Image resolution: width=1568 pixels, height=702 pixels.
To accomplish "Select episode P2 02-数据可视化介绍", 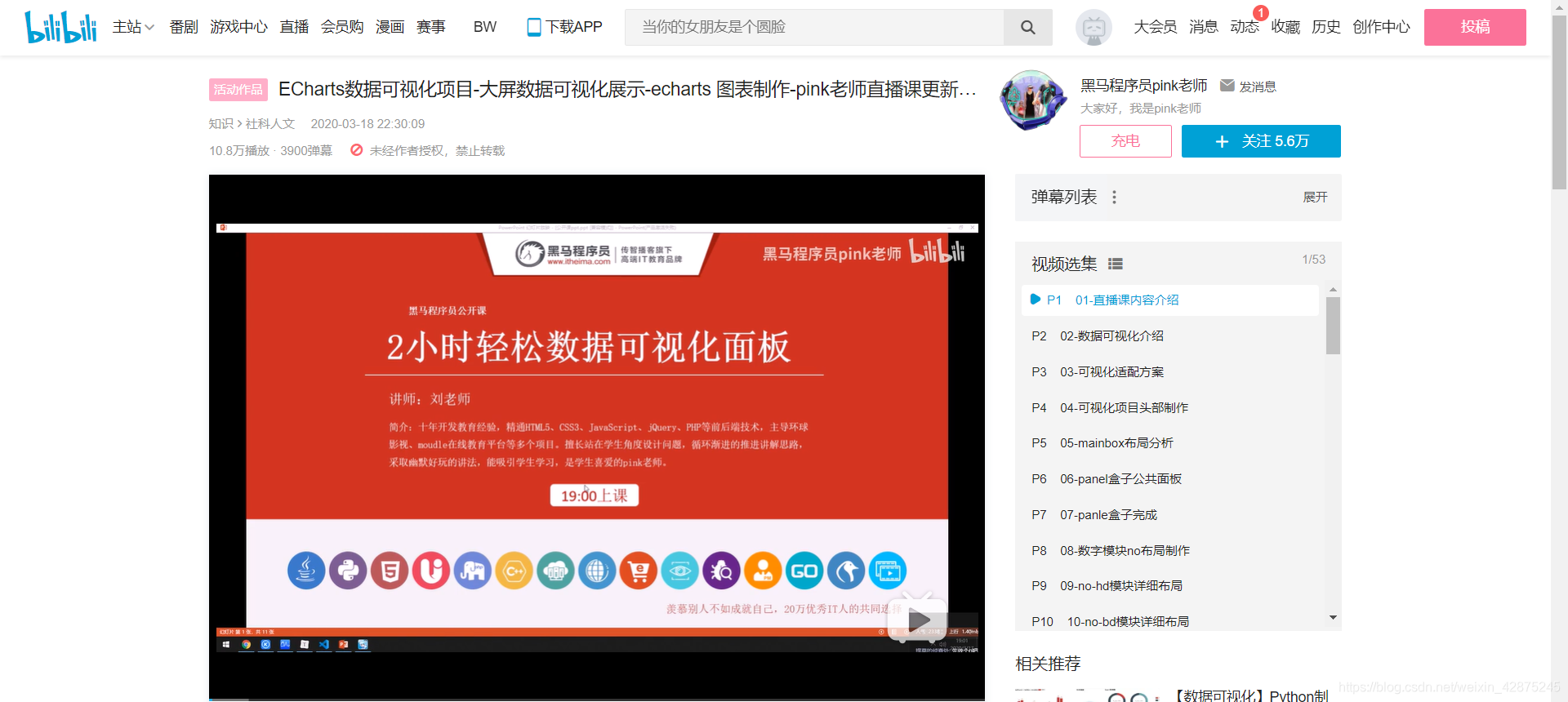I will coord(1169,335).
